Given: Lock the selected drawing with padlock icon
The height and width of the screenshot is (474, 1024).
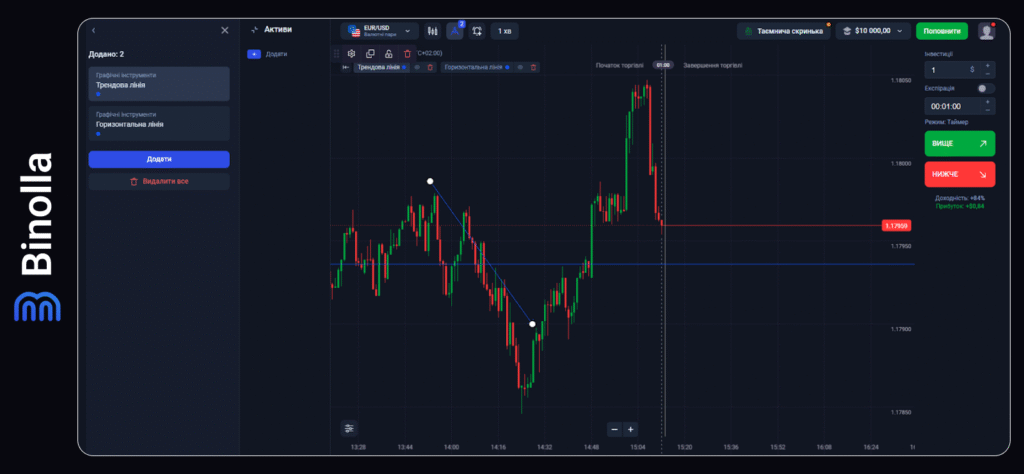Looking at the screenshot, I should pyautogui.click(x=388, y=53).
